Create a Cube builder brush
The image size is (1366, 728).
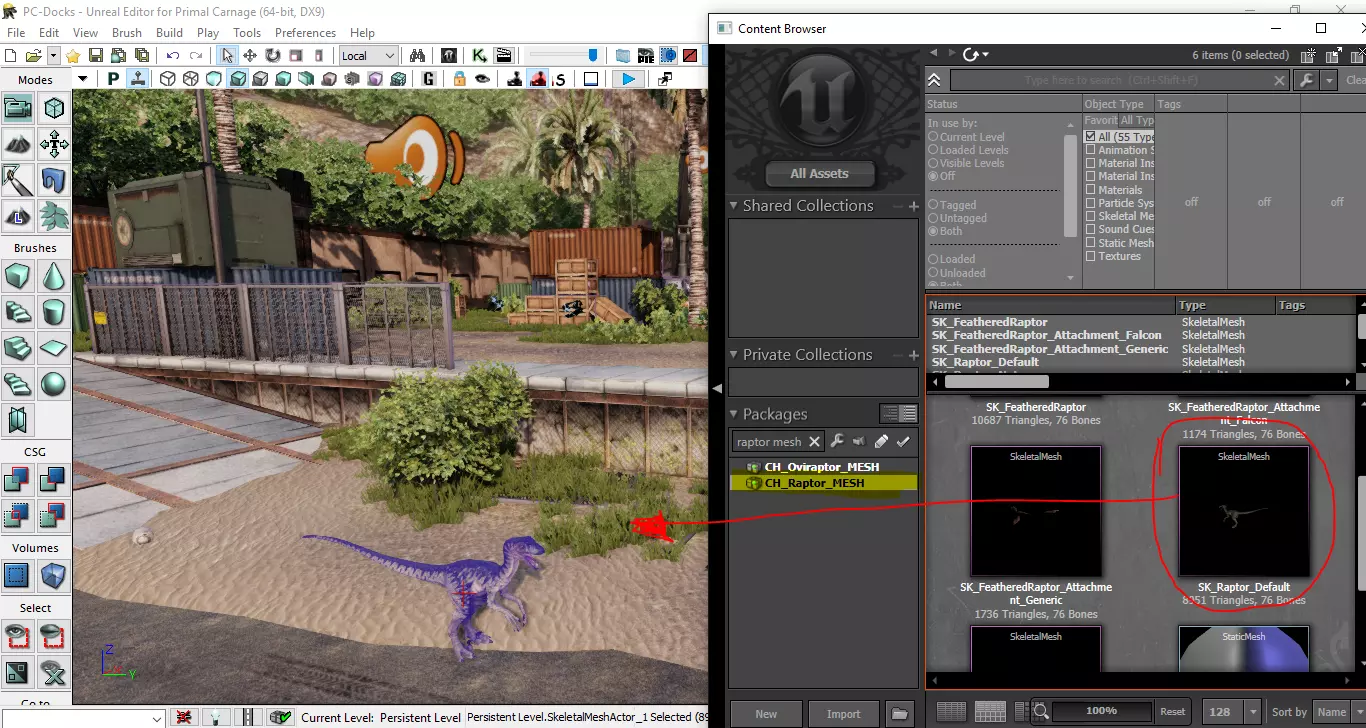coord(18,276)
